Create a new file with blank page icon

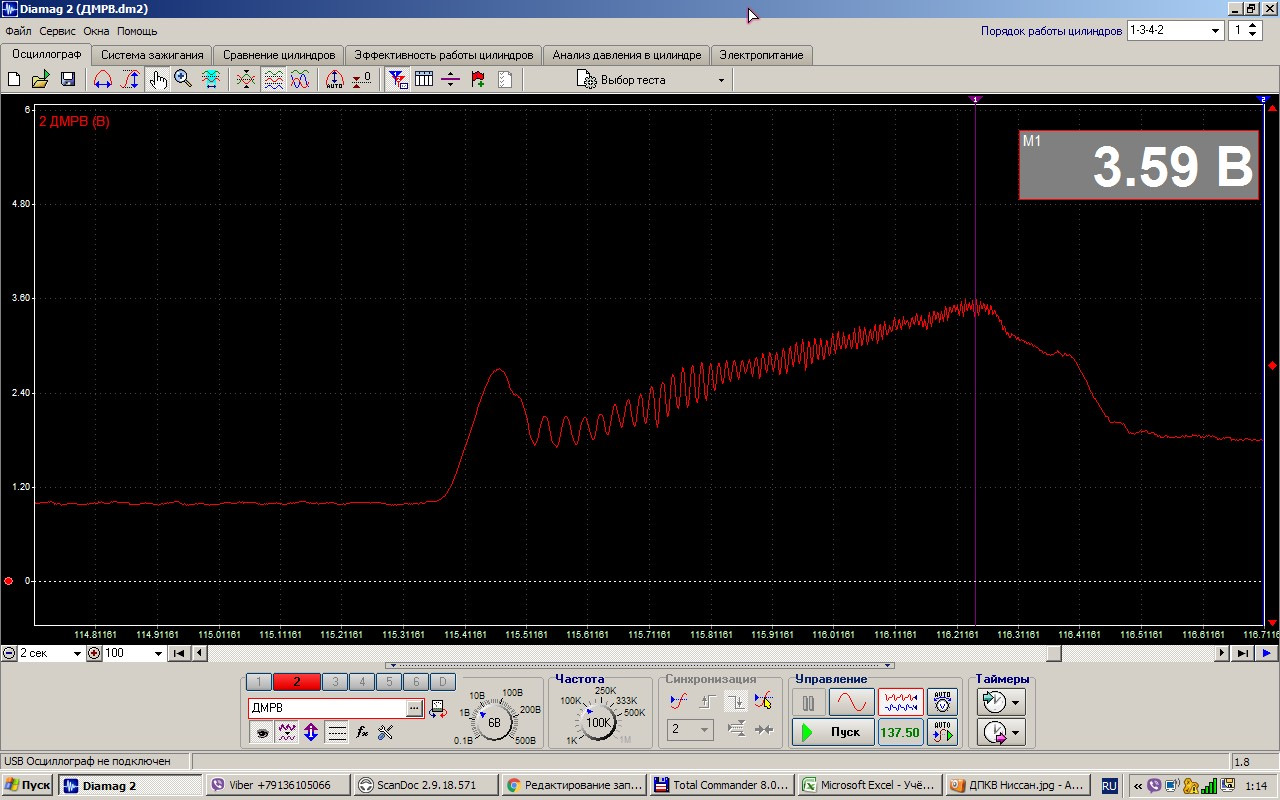[14, 79]
